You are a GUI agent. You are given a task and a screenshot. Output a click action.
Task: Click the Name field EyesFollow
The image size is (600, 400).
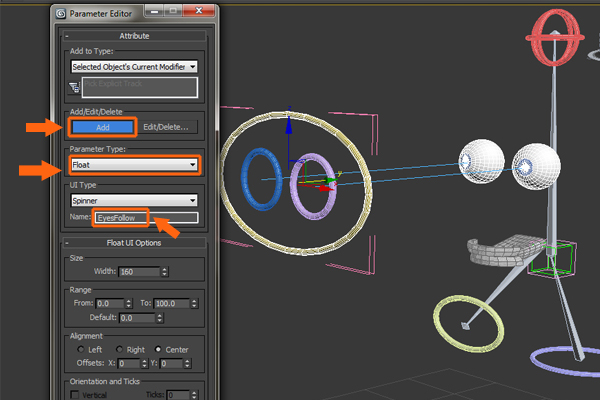click(146, 218)
